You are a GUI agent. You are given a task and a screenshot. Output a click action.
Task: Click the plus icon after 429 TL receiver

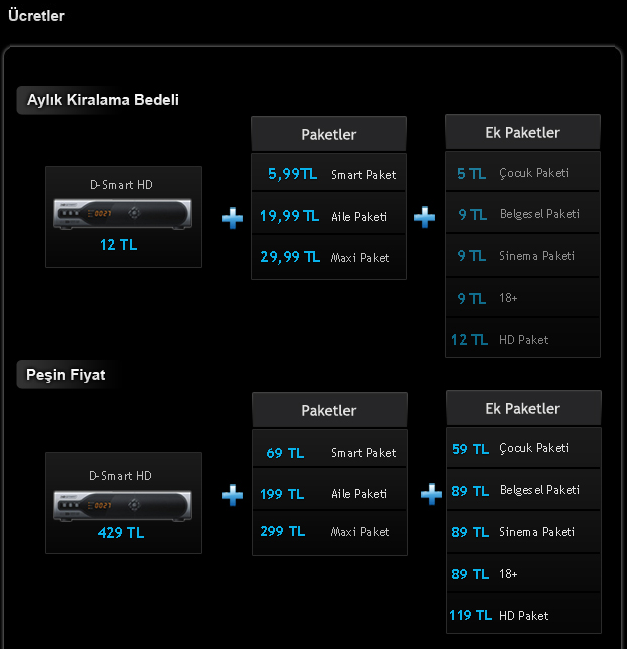(x=232, y=495)
